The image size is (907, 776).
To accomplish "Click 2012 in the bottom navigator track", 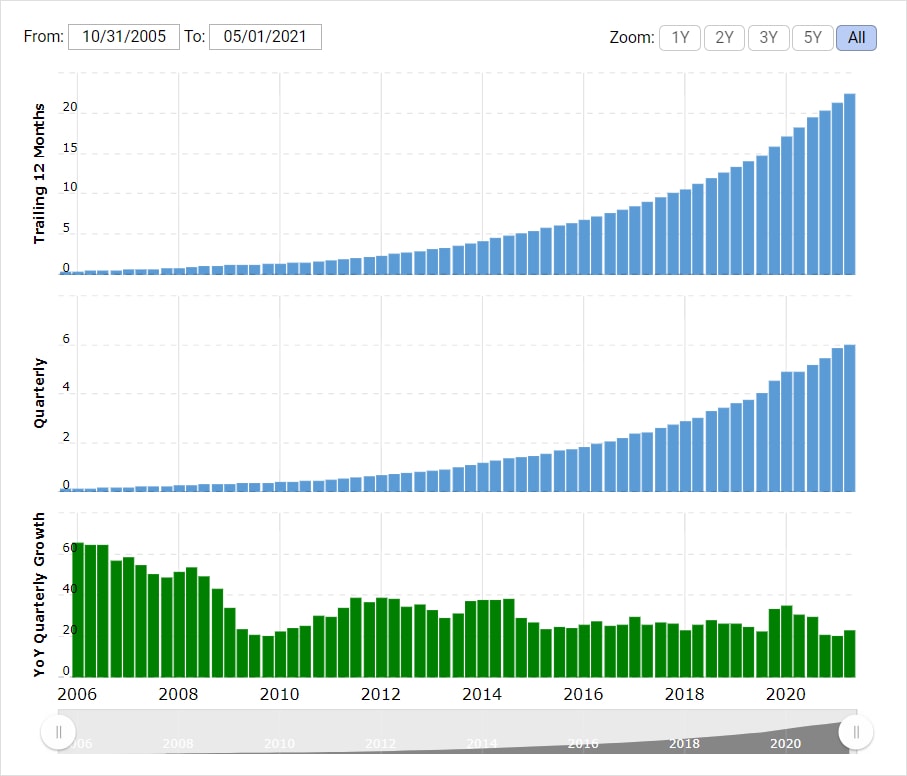I will click(380, 744).
